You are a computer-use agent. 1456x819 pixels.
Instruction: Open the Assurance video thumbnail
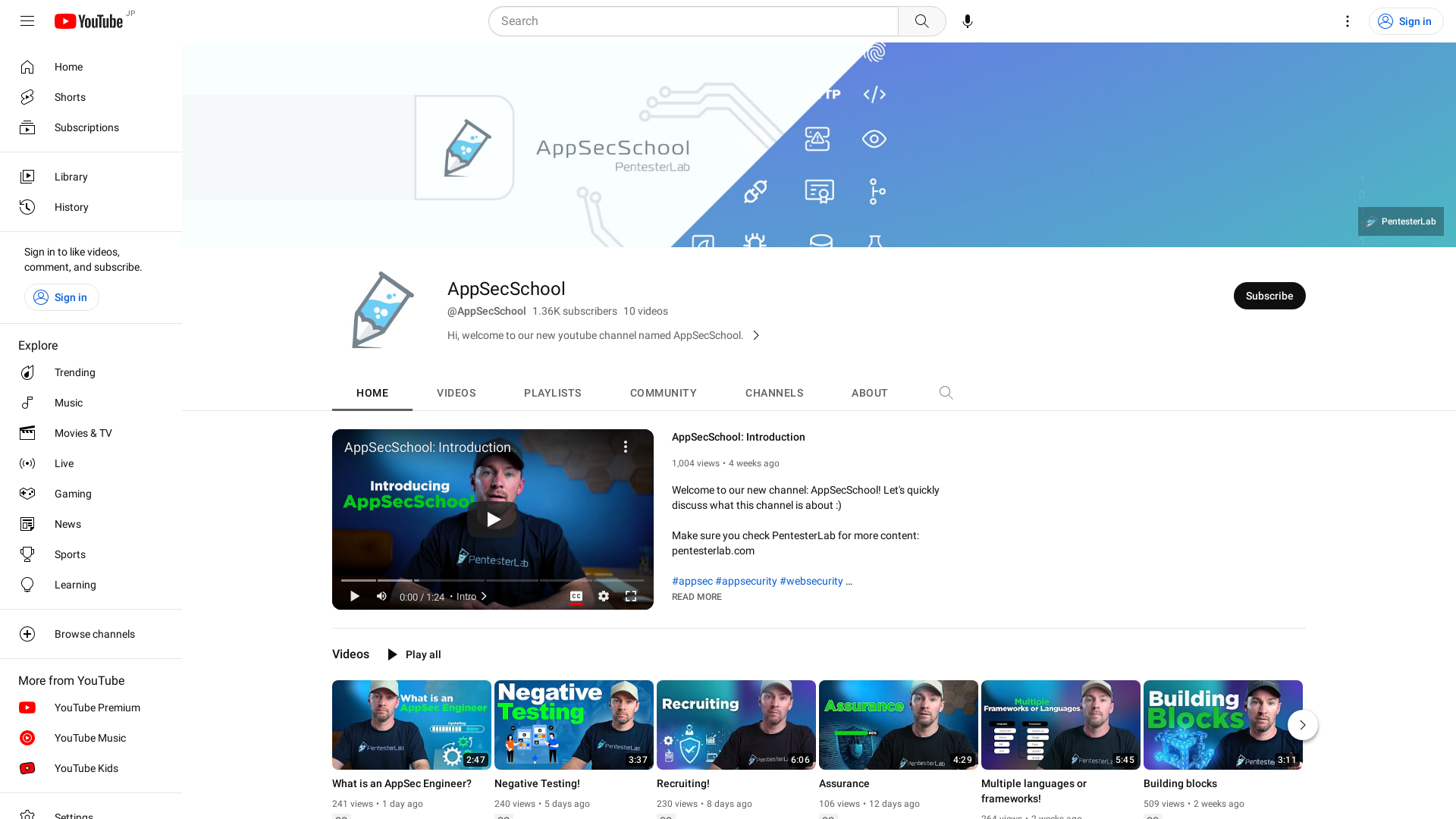(x=899, y=725)
